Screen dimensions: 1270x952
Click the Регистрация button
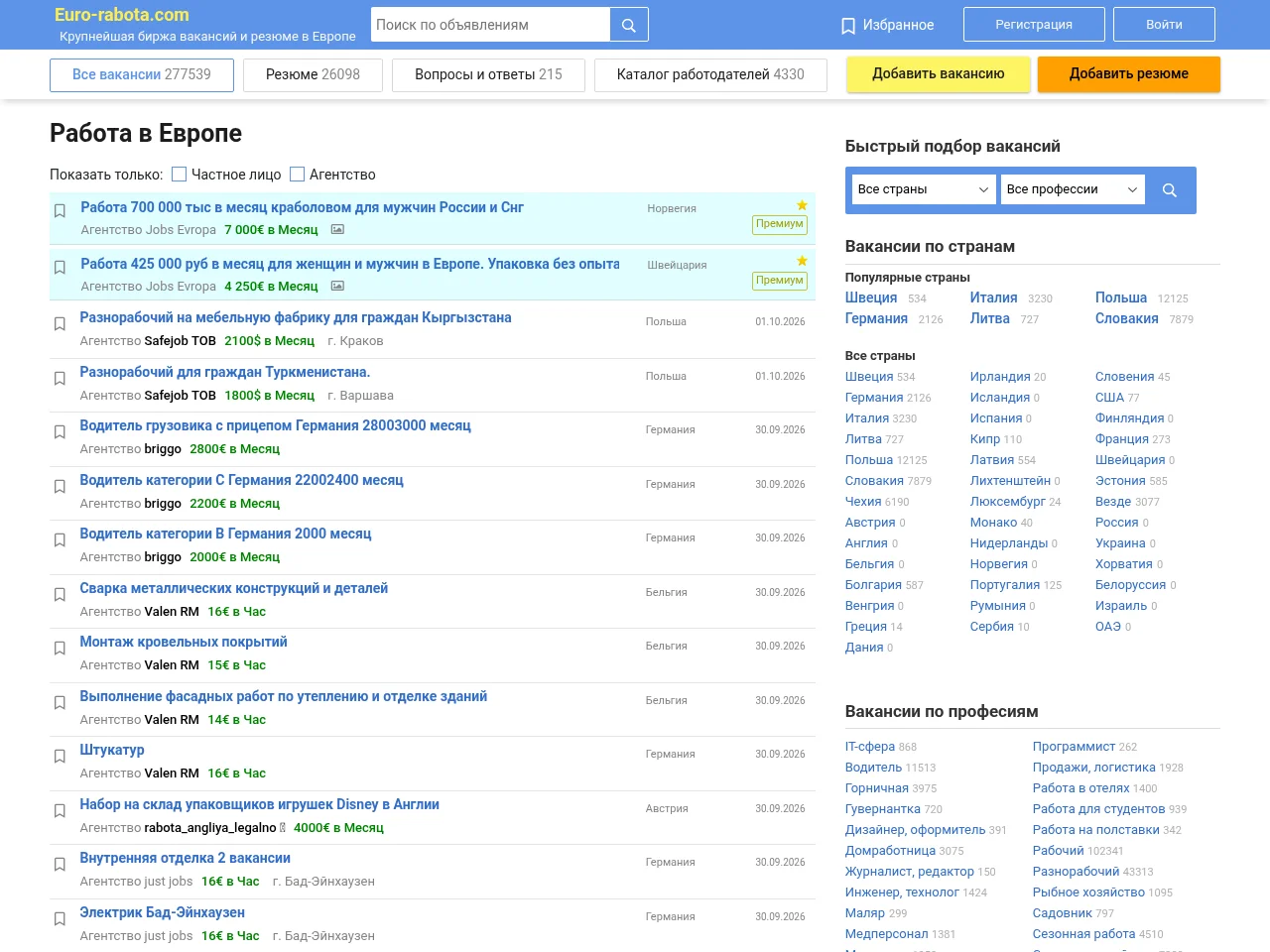click(x=1034, y=25)
